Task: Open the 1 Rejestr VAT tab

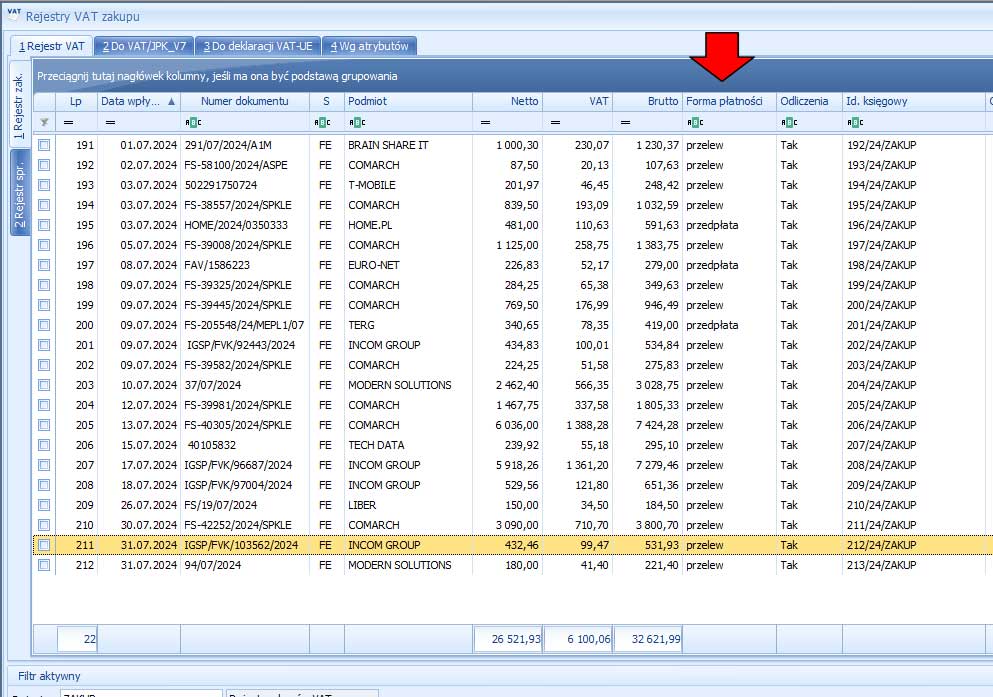Action: (51, 46)
